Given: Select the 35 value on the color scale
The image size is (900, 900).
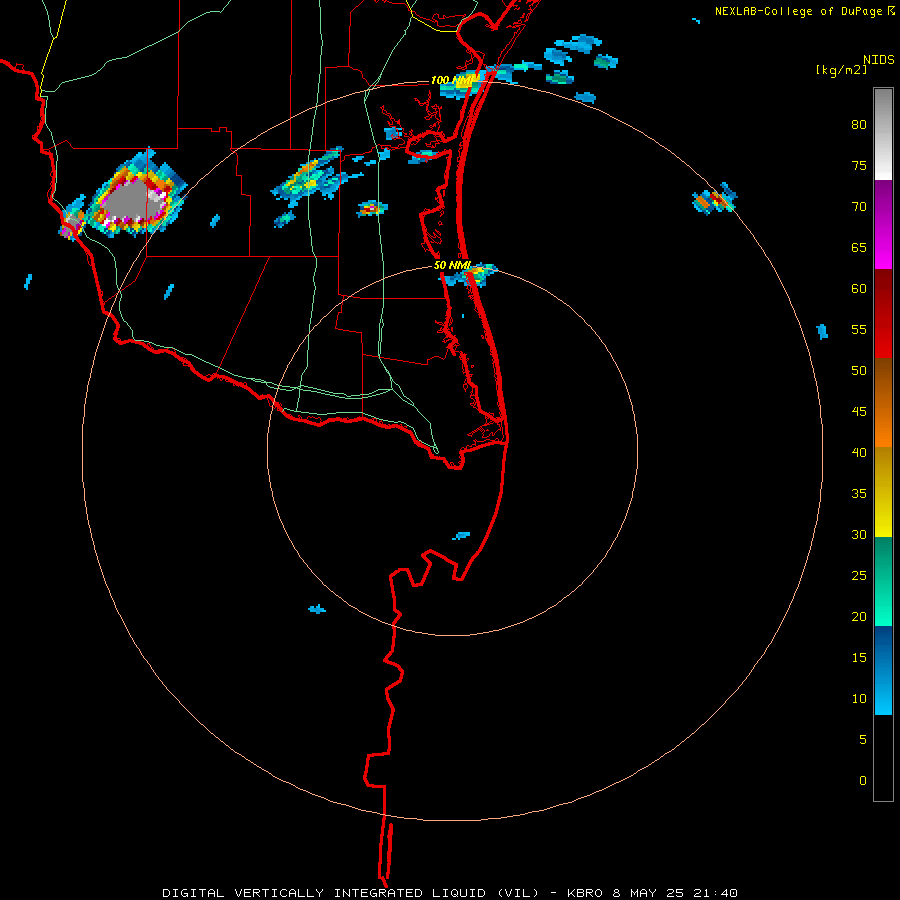Looking at the screenshot, I should 859,494.
